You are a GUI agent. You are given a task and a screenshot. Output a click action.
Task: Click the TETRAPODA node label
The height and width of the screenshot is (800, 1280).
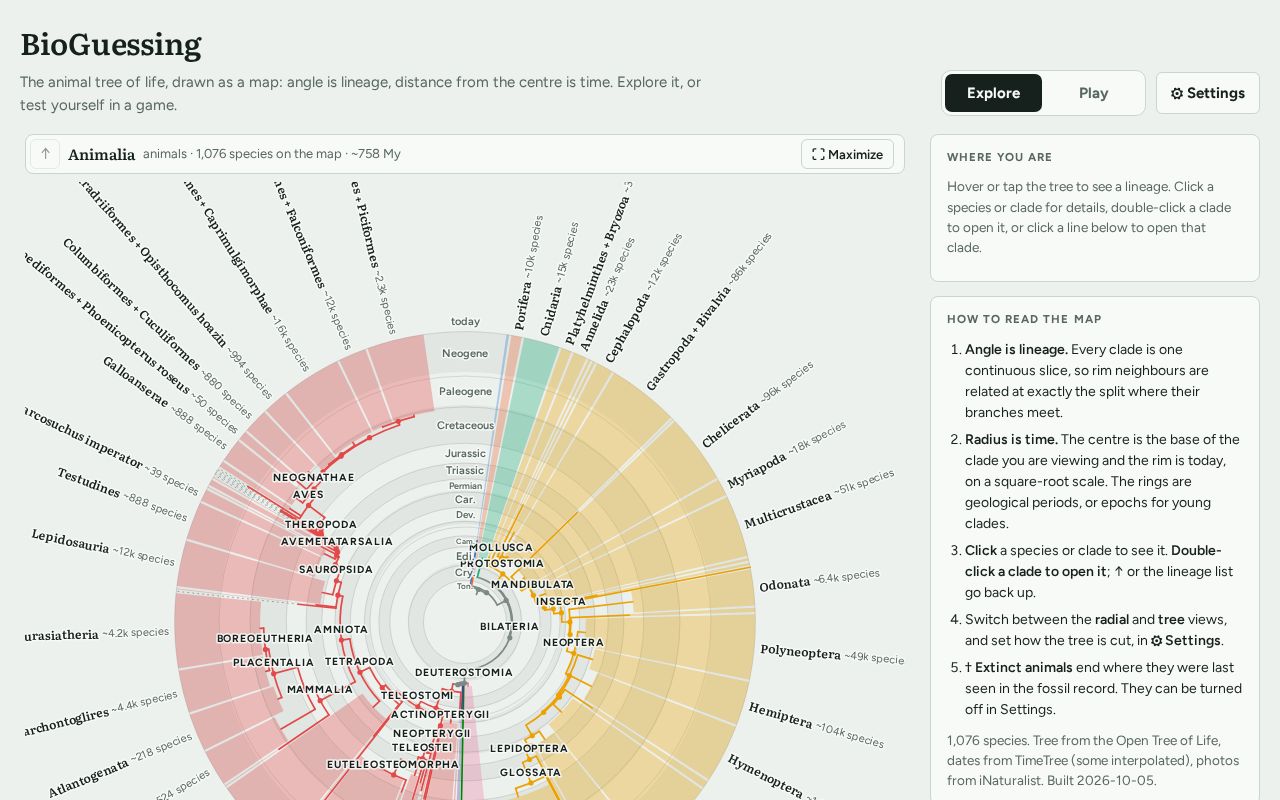click(x=359, y=662)
